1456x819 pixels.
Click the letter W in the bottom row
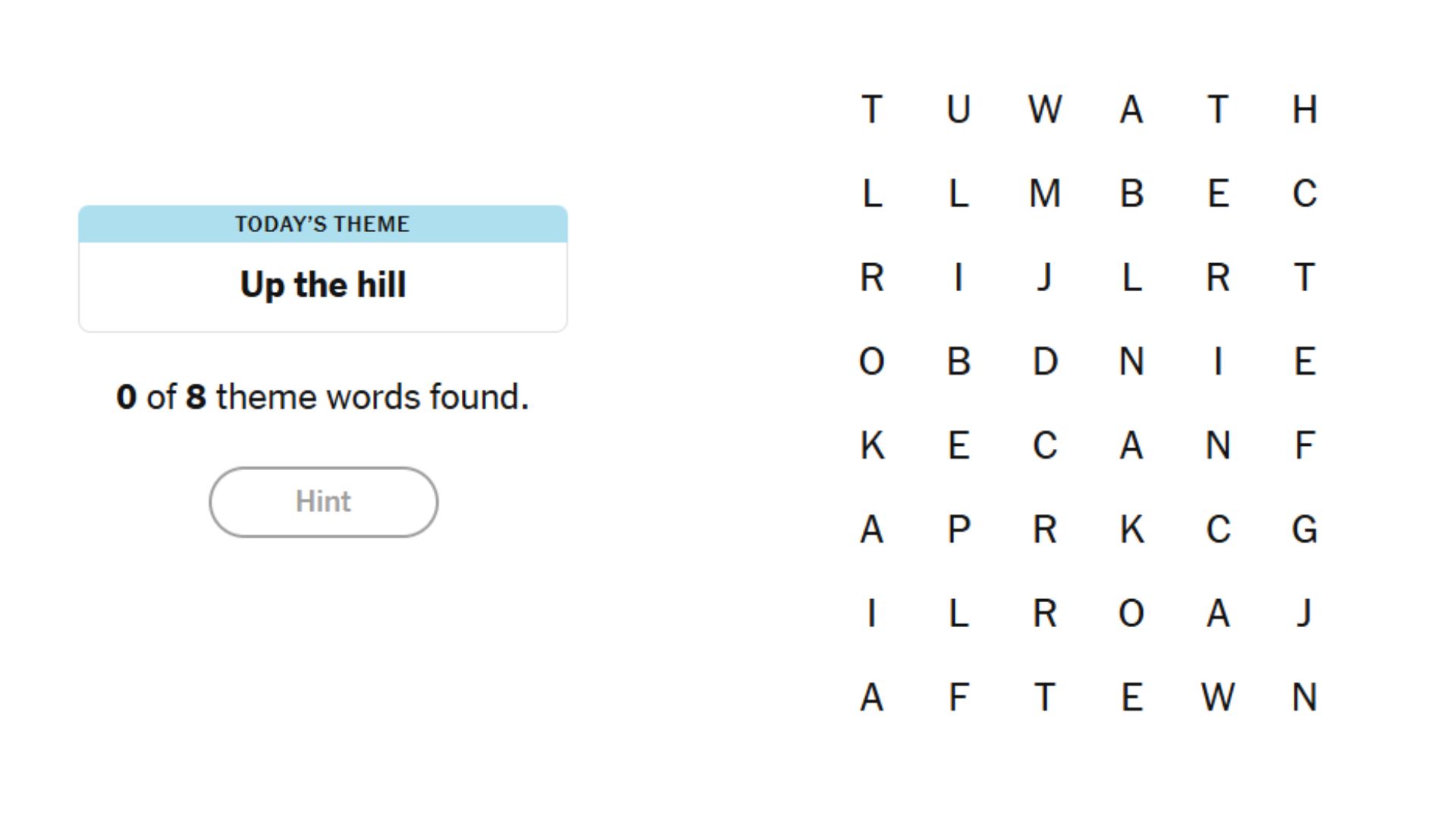click(x=1219, y=698)
